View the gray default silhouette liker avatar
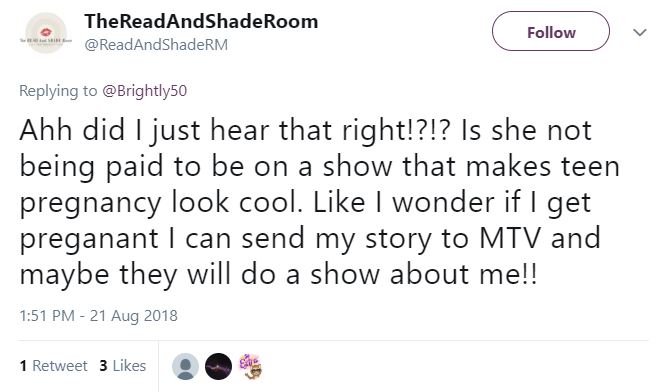The height and width of the screenshot is (392, 660). pos(185,366)
